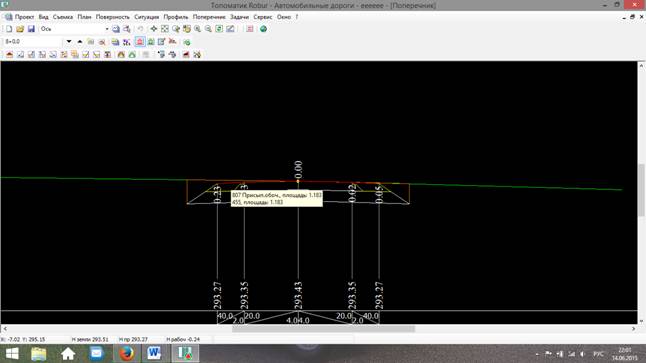Save with the blue floppy disk icon

click(x=31, y=29)
